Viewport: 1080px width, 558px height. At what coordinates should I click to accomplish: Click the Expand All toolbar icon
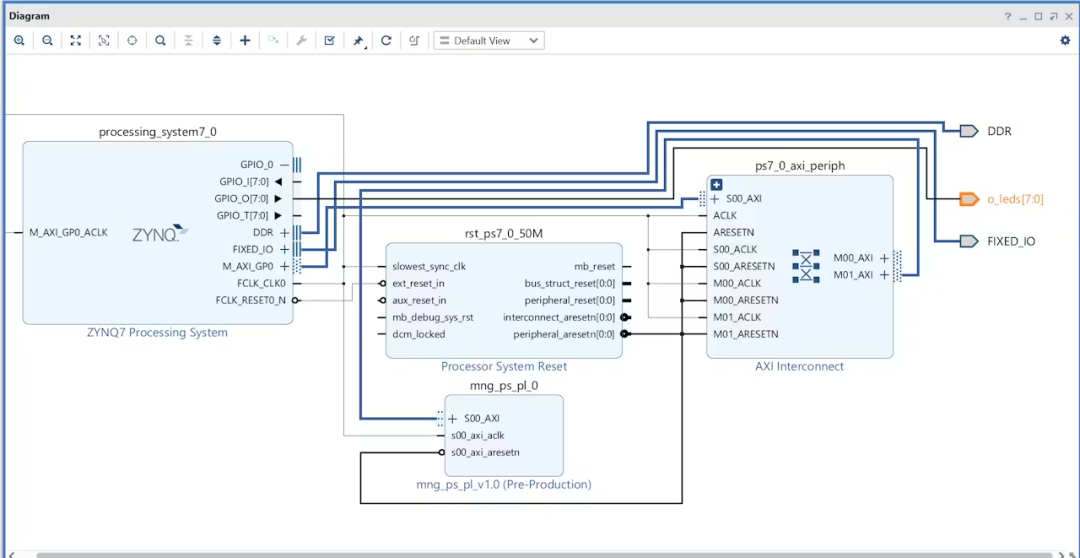point(217,41)
